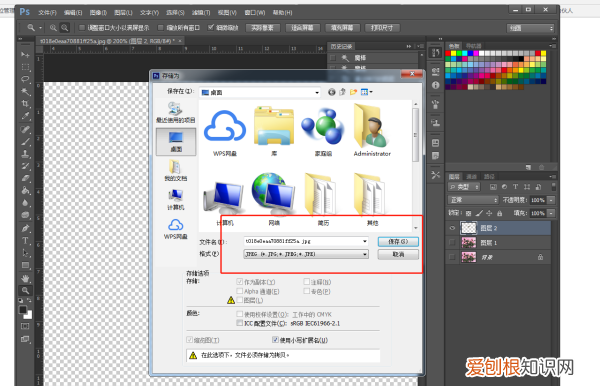
Task: Toggle the ICC配置文件 checkbox
Action: 240,323
